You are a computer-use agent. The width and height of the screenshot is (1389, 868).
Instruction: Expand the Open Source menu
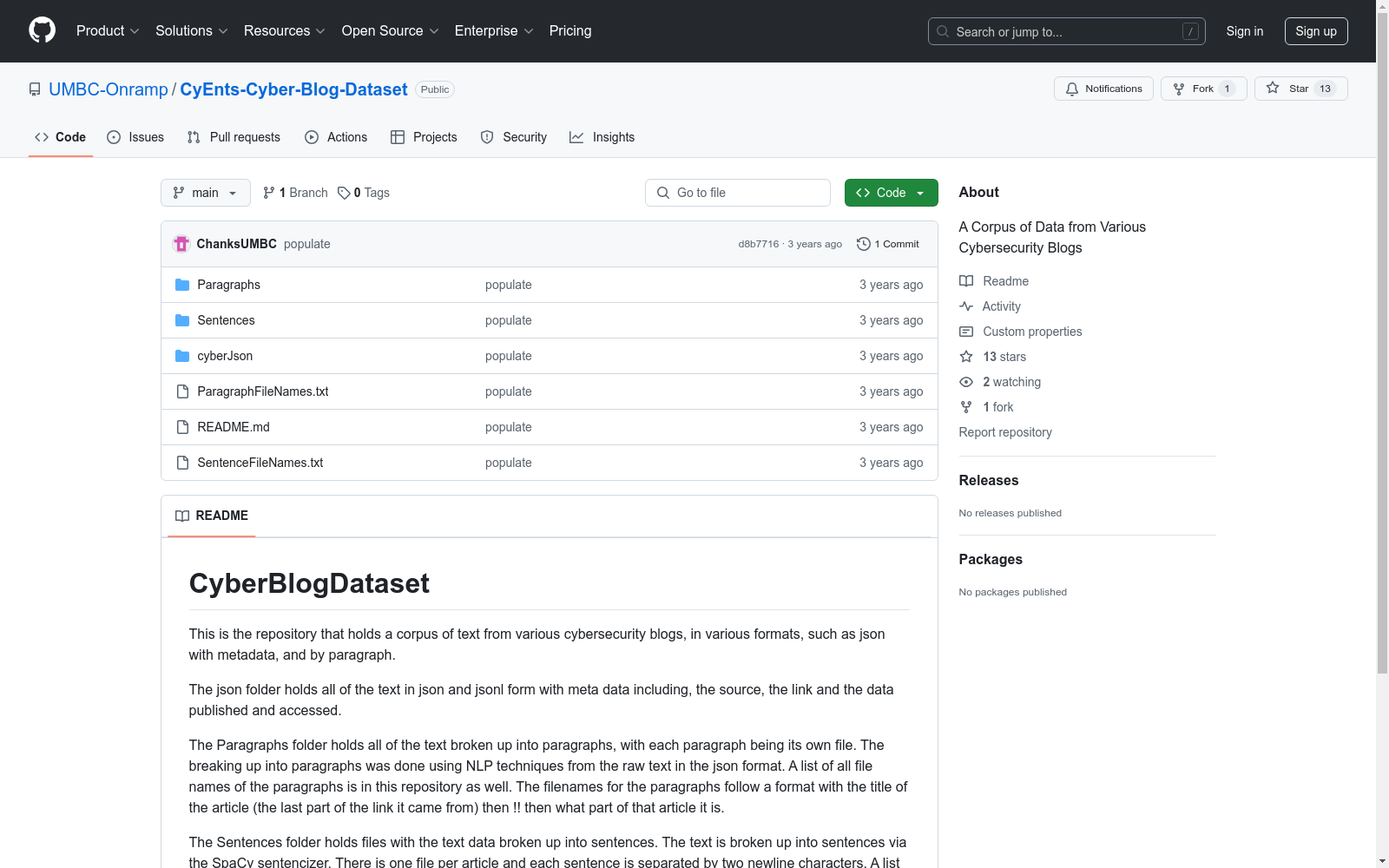tap(391, 31)
